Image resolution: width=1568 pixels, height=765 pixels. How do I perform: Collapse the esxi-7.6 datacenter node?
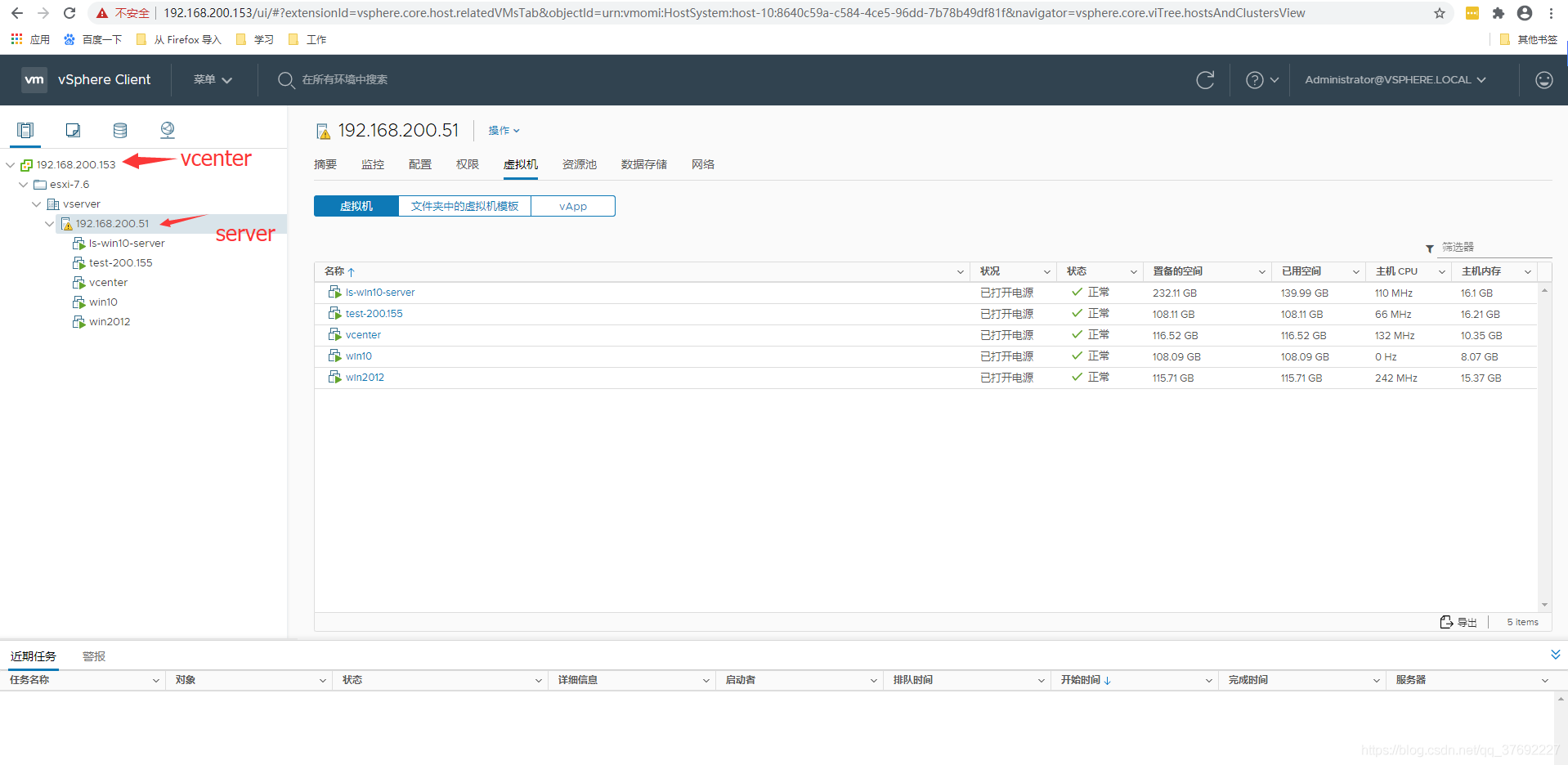pos(23,184)
